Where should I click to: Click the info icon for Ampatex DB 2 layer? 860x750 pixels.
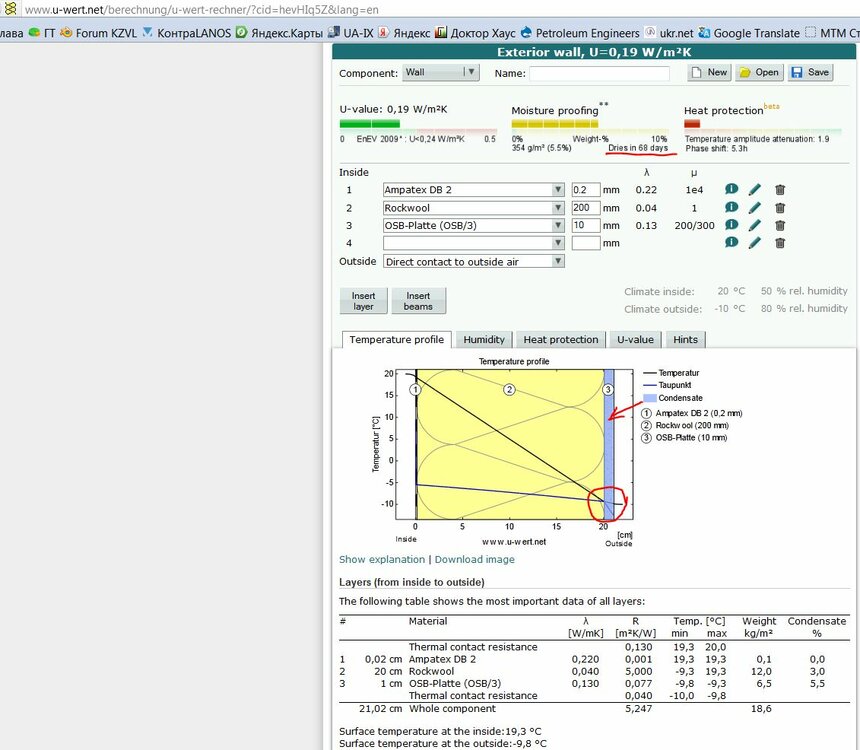(731, 189)
